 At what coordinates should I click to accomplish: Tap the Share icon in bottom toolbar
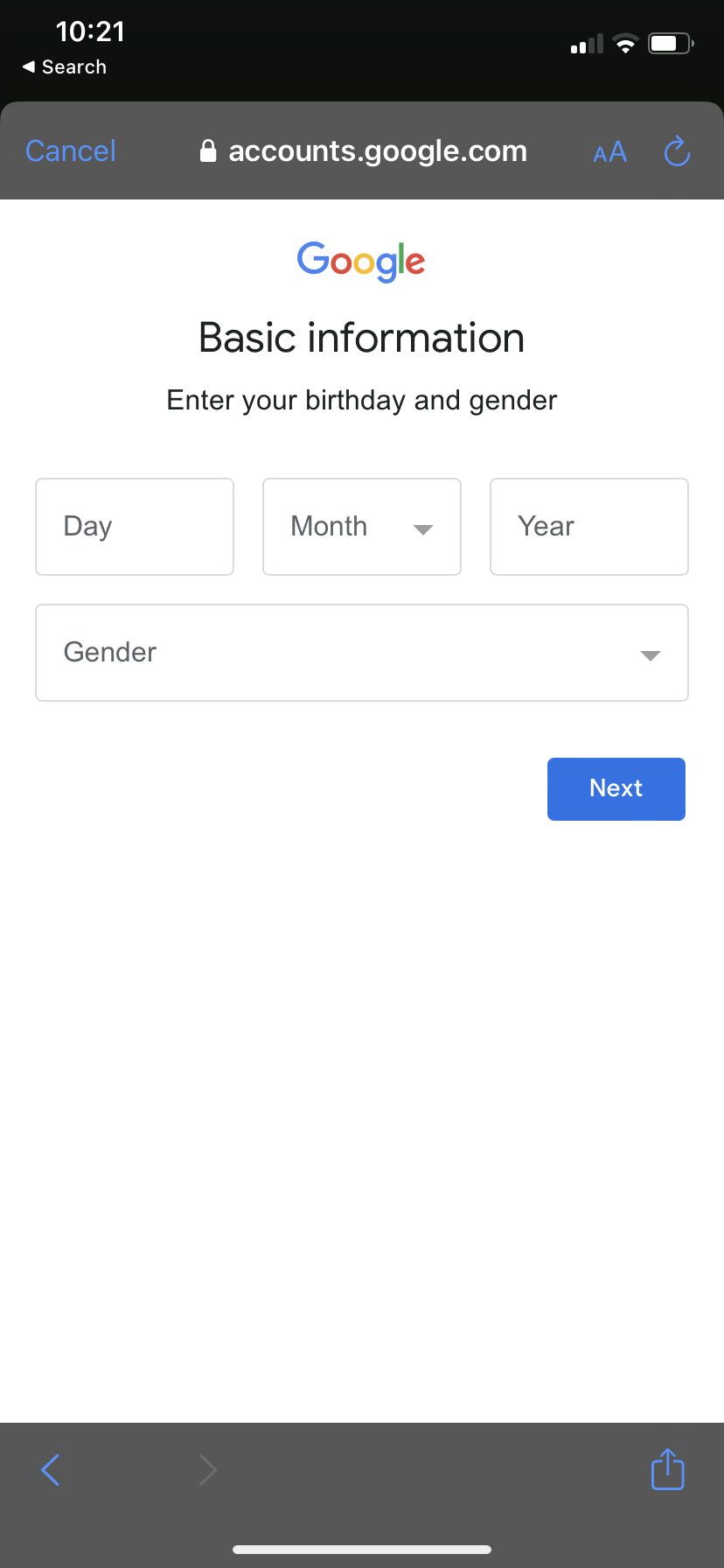pyautogui.click(x=667, y=1470)
